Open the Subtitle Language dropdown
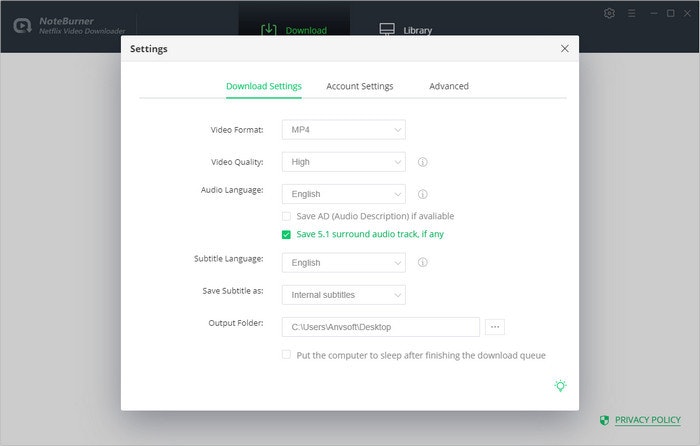Image resolution: width=700 pixels, height=446 pixels. coord(344,263)
